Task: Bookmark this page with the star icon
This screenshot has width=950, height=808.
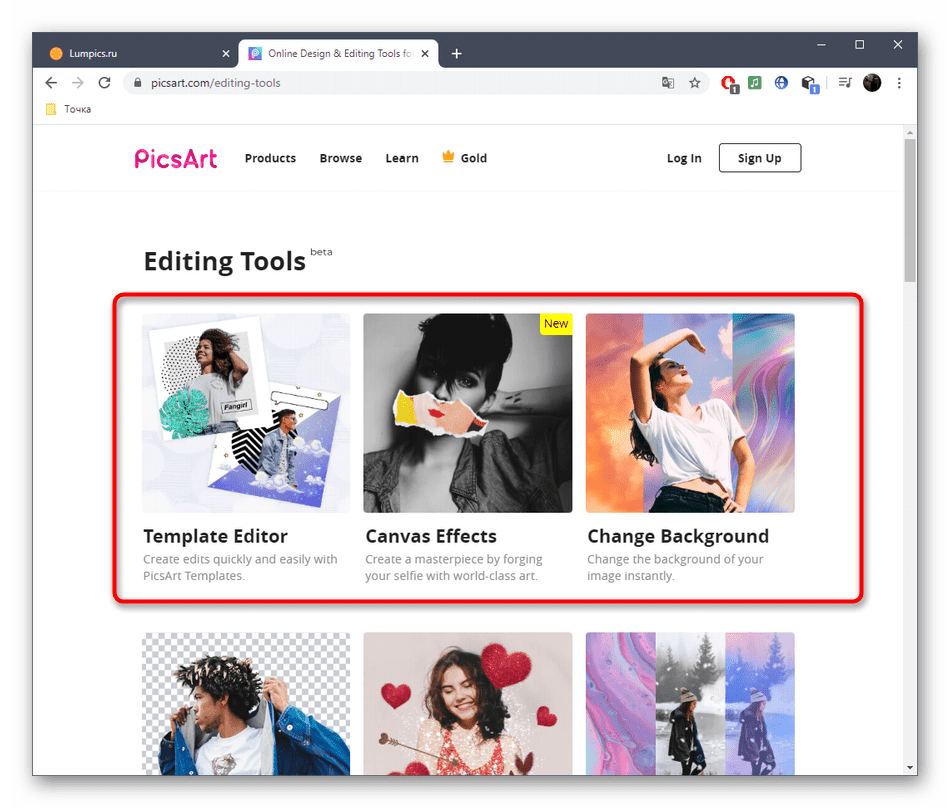Action: click(695, 83)
